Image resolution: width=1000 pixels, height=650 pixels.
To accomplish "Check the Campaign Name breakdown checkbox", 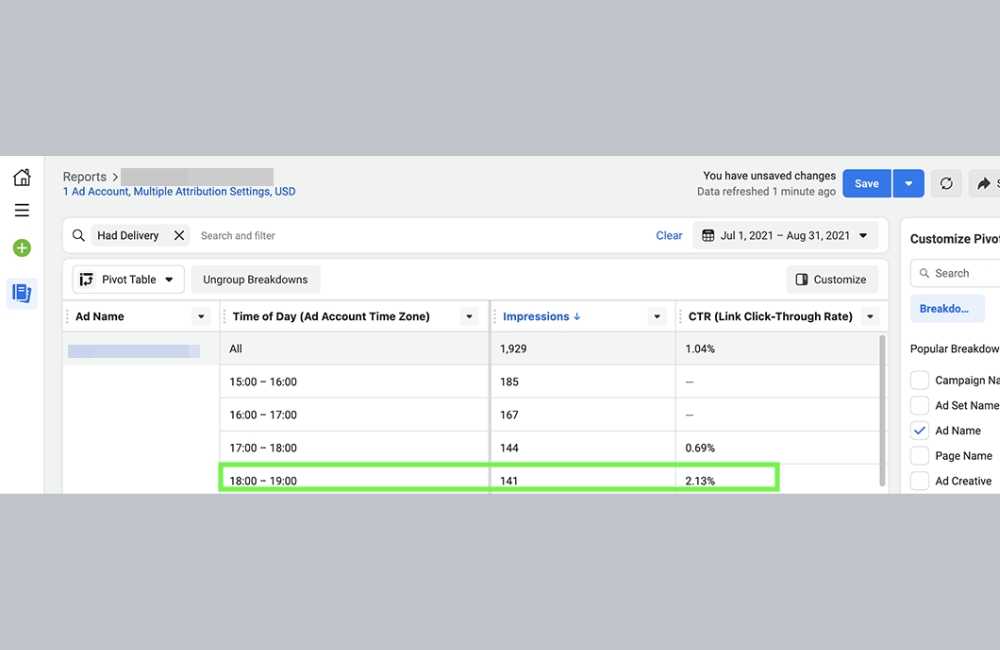I will pos(919,380).
